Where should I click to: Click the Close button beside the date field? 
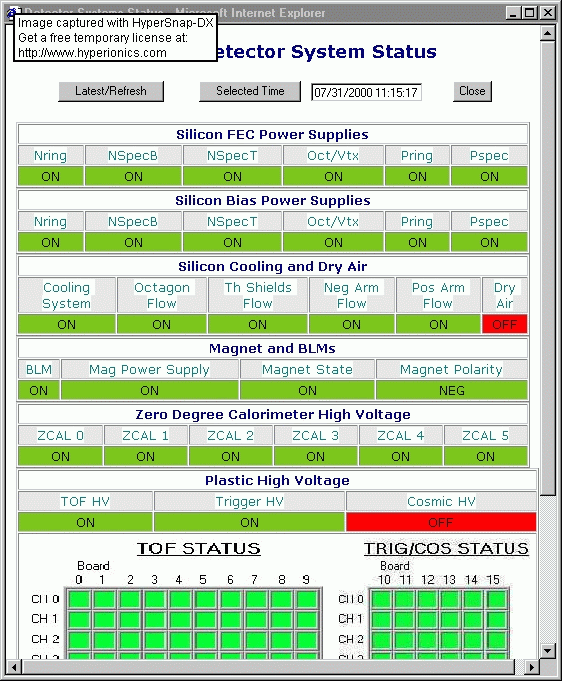pyautogui.click(x=472, y=91)
